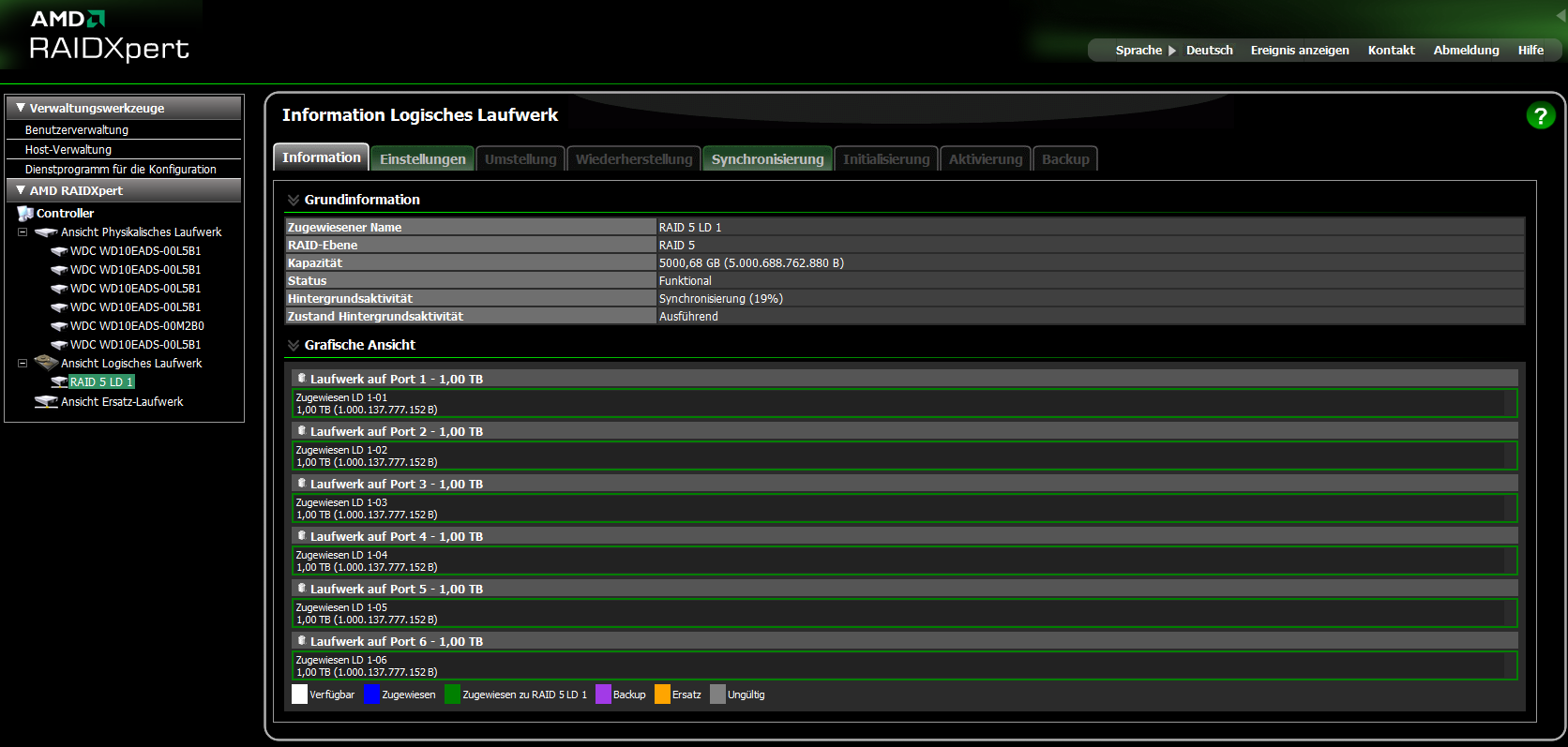Select the WDC WD10EADS-00M2B0 drive entry
Screen dimensions: 1568x747
coord(137,326)
